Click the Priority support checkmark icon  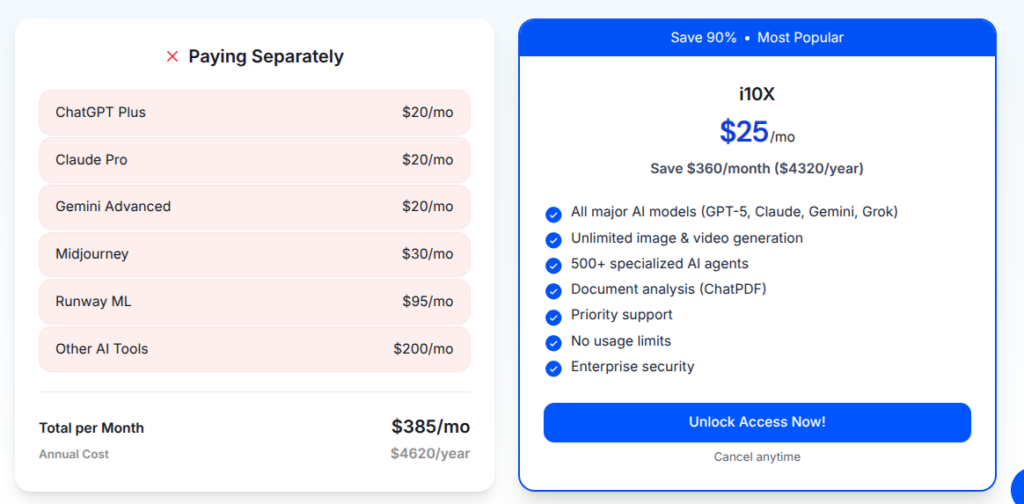[553, 316]
